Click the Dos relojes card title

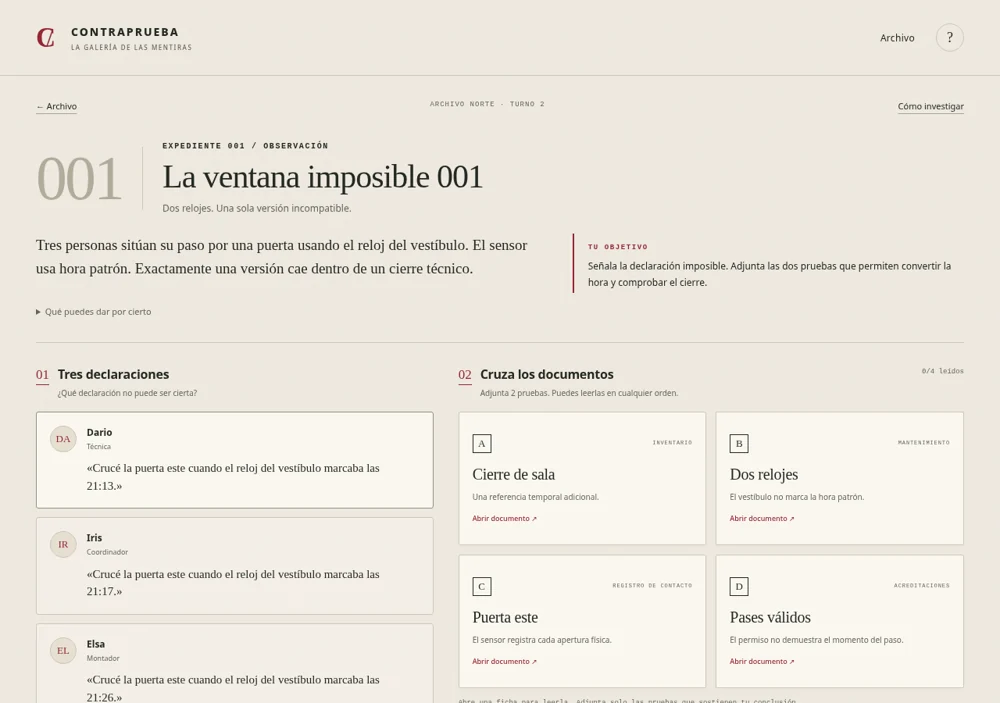click(x=763, y=475)
